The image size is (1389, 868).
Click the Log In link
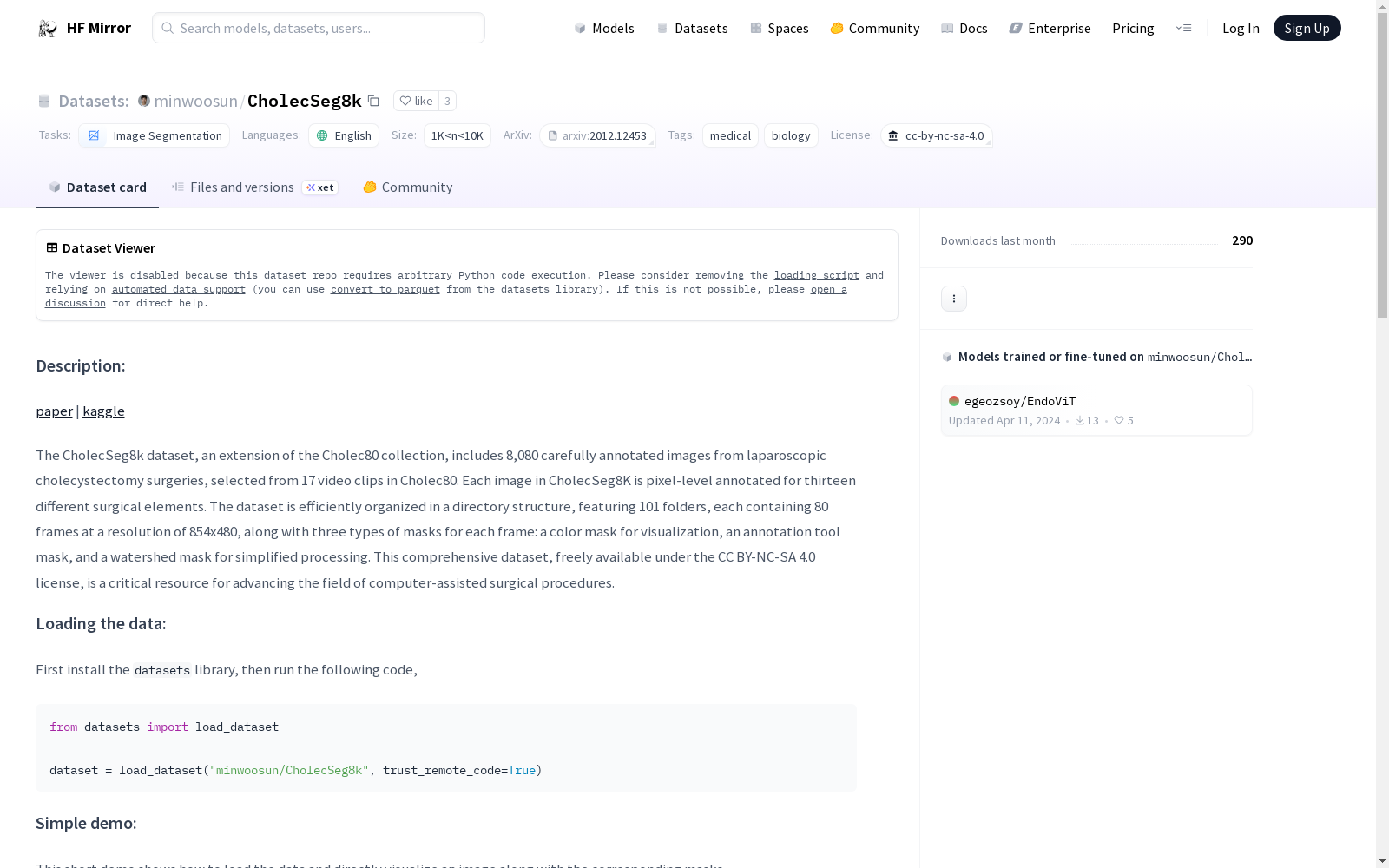[x=1241, y=28]
